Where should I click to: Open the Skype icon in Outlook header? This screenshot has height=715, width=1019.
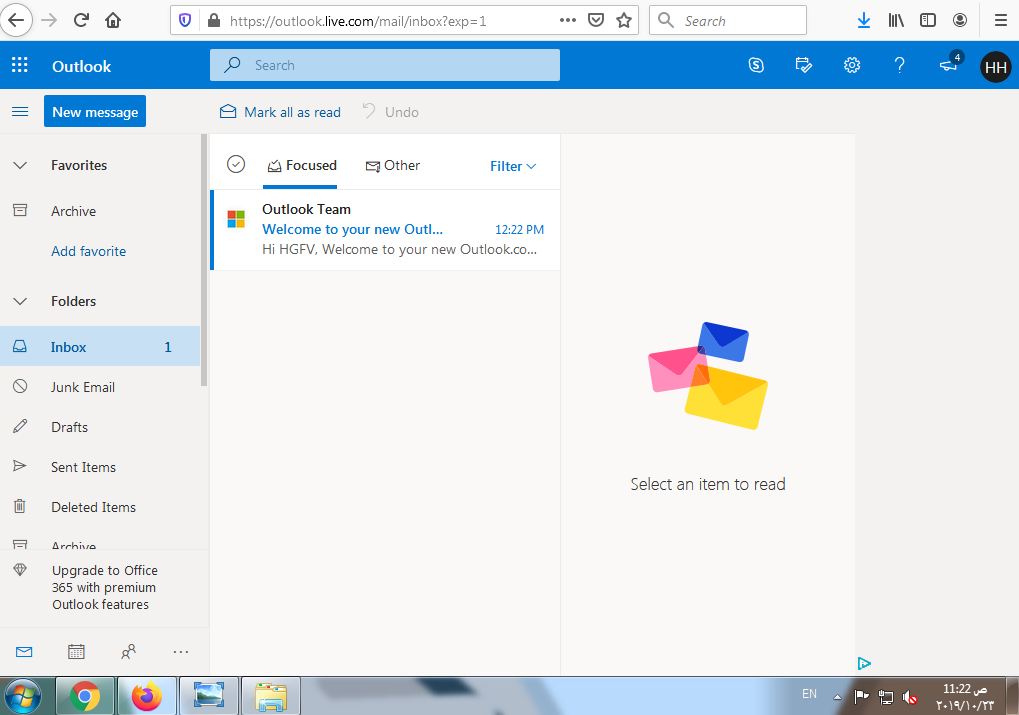tap(756, 65)
